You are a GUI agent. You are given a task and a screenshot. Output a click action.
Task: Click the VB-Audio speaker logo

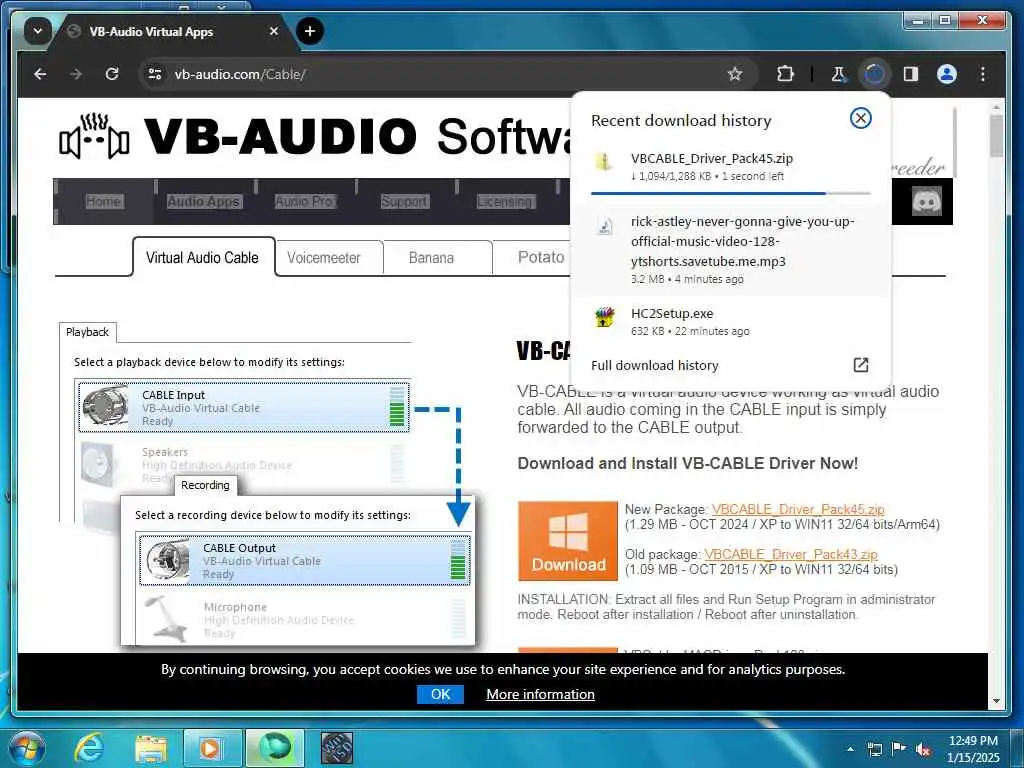[94, 136]
